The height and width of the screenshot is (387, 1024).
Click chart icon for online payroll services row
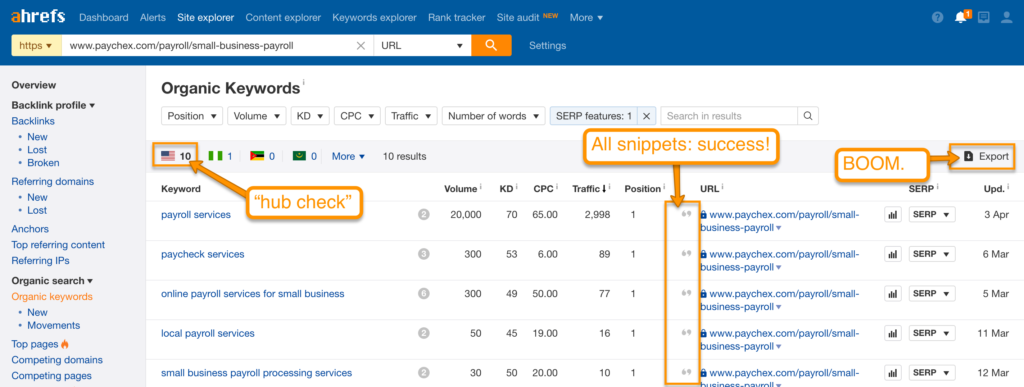(x=893, y=294)
